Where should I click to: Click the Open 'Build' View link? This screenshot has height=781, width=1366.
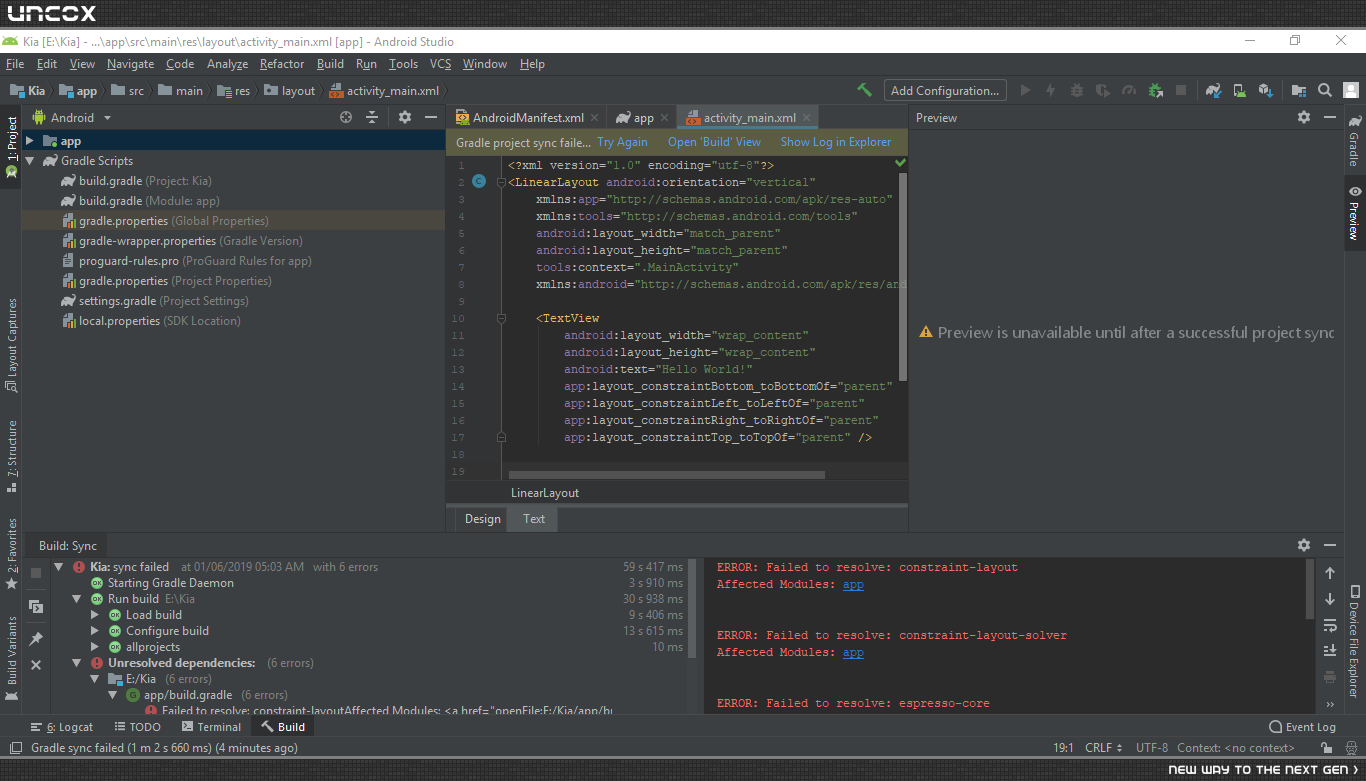point(714,142)
